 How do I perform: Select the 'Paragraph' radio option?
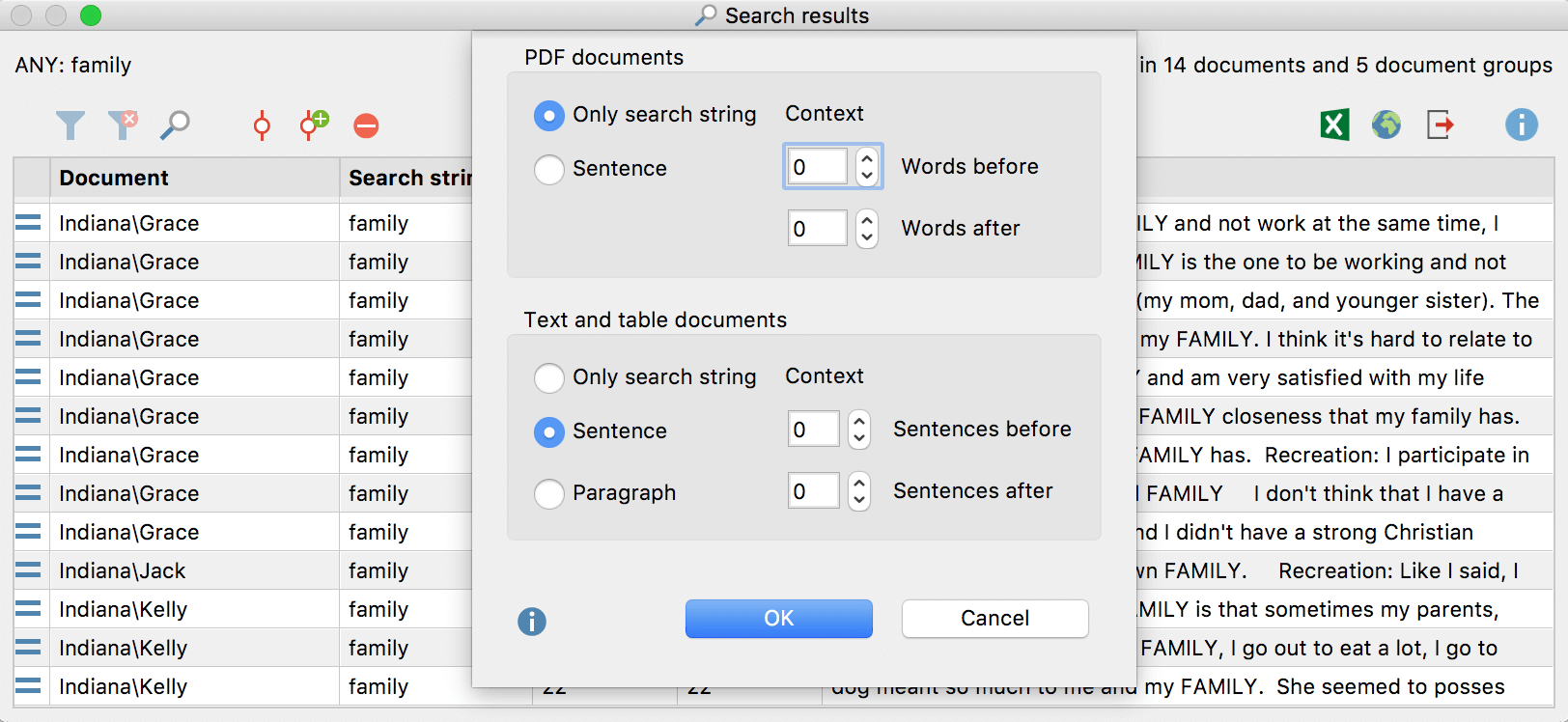549,494
